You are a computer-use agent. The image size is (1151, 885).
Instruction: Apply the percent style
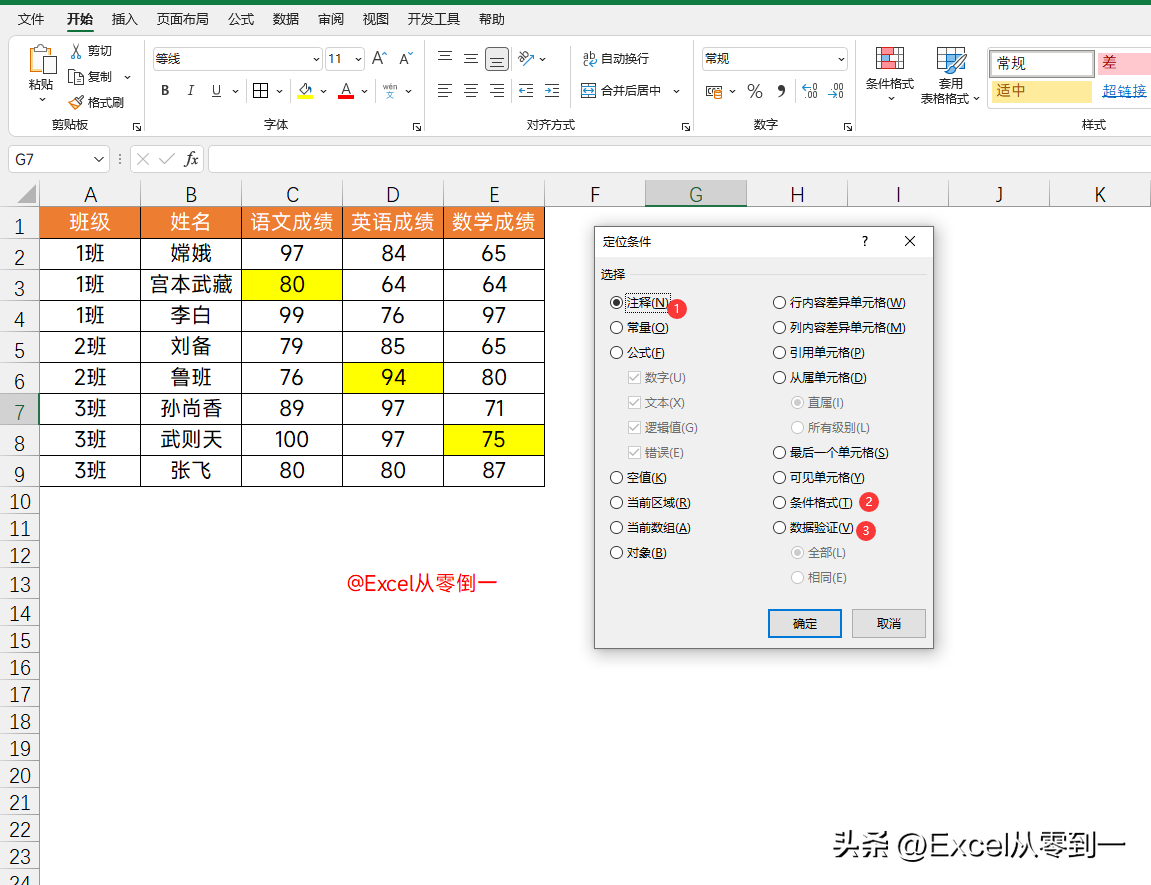pyautogui.click(x=755, y=91)
